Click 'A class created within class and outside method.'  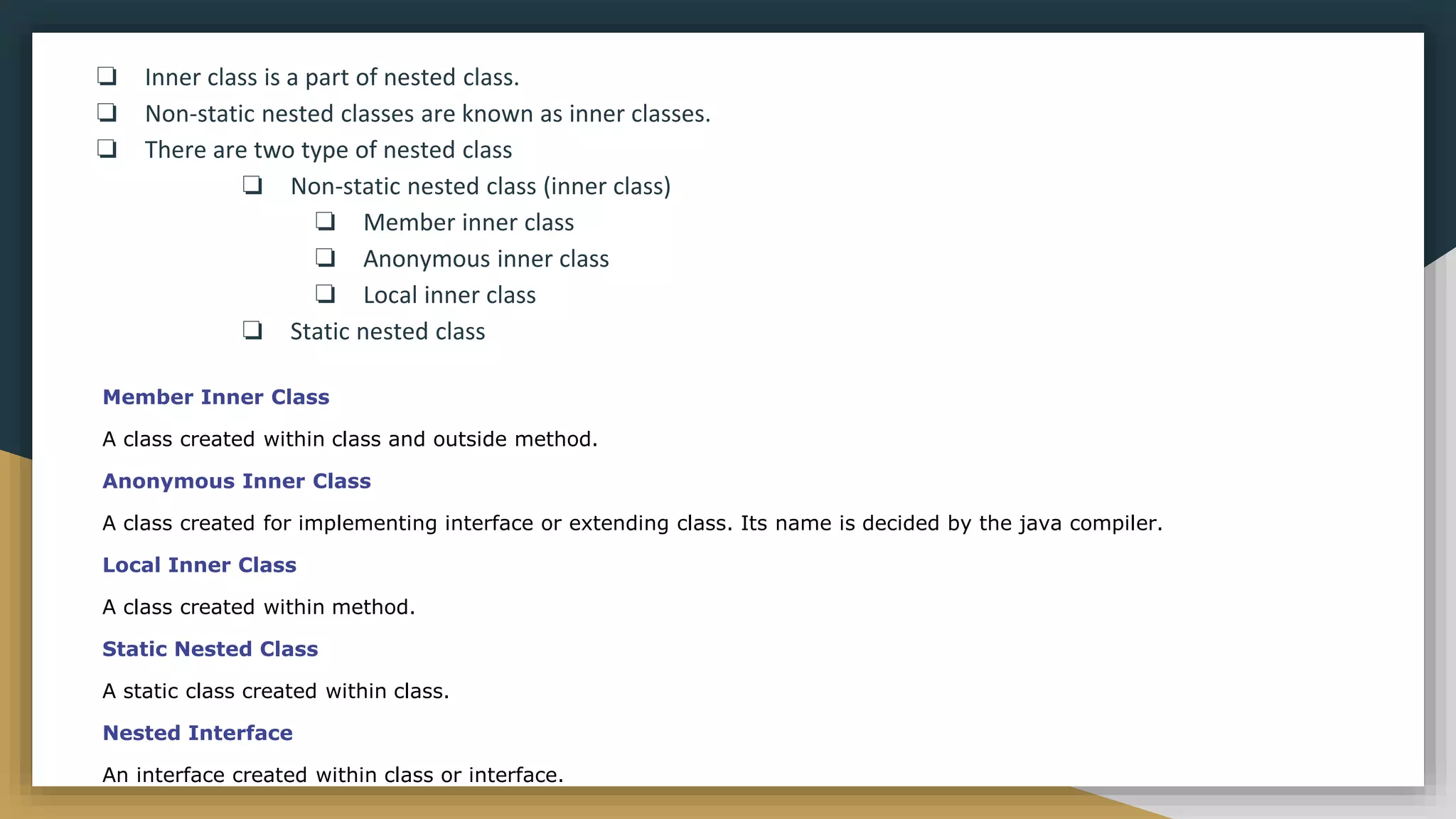point(350,439)
